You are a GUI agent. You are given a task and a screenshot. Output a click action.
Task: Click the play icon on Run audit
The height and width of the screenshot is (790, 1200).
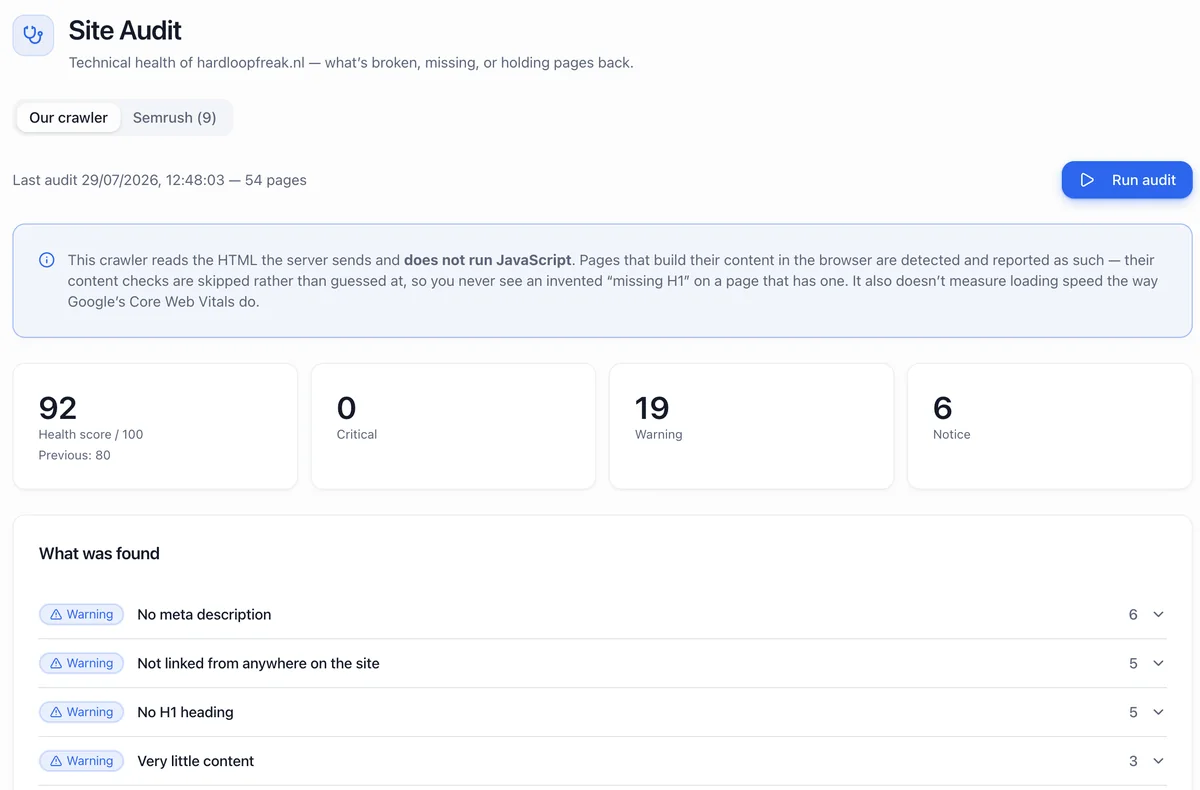(1087, 180)
